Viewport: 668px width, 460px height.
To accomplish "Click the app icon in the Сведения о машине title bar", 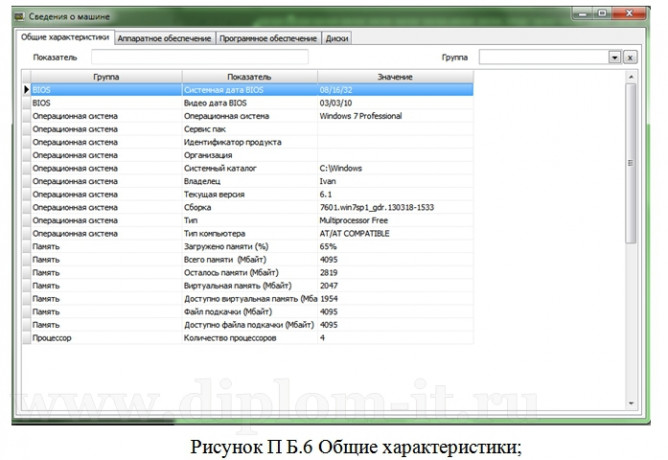I will [x=19, y=17].
